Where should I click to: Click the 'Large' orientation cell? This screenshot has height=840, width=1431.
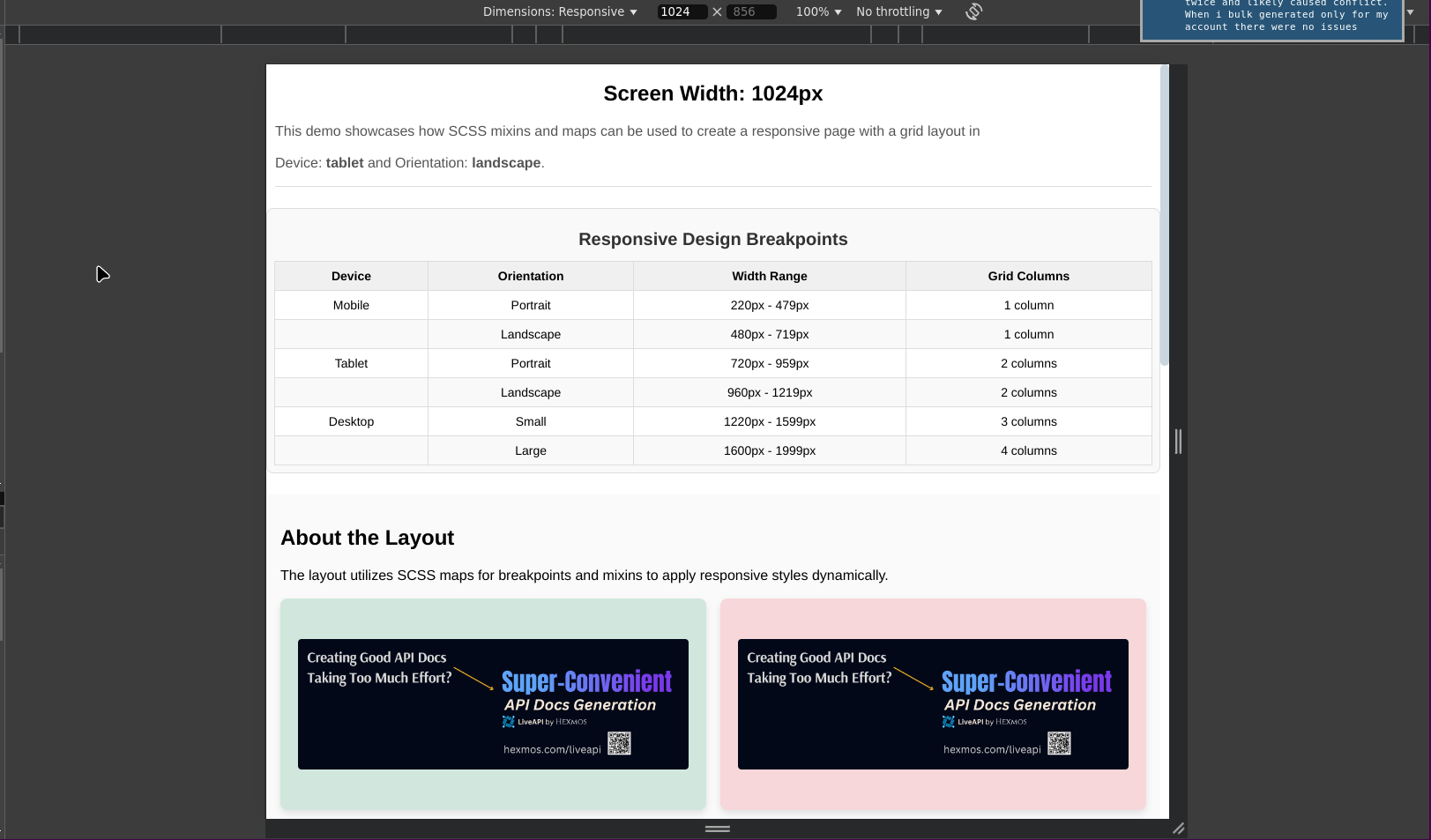tap(531, 450)
